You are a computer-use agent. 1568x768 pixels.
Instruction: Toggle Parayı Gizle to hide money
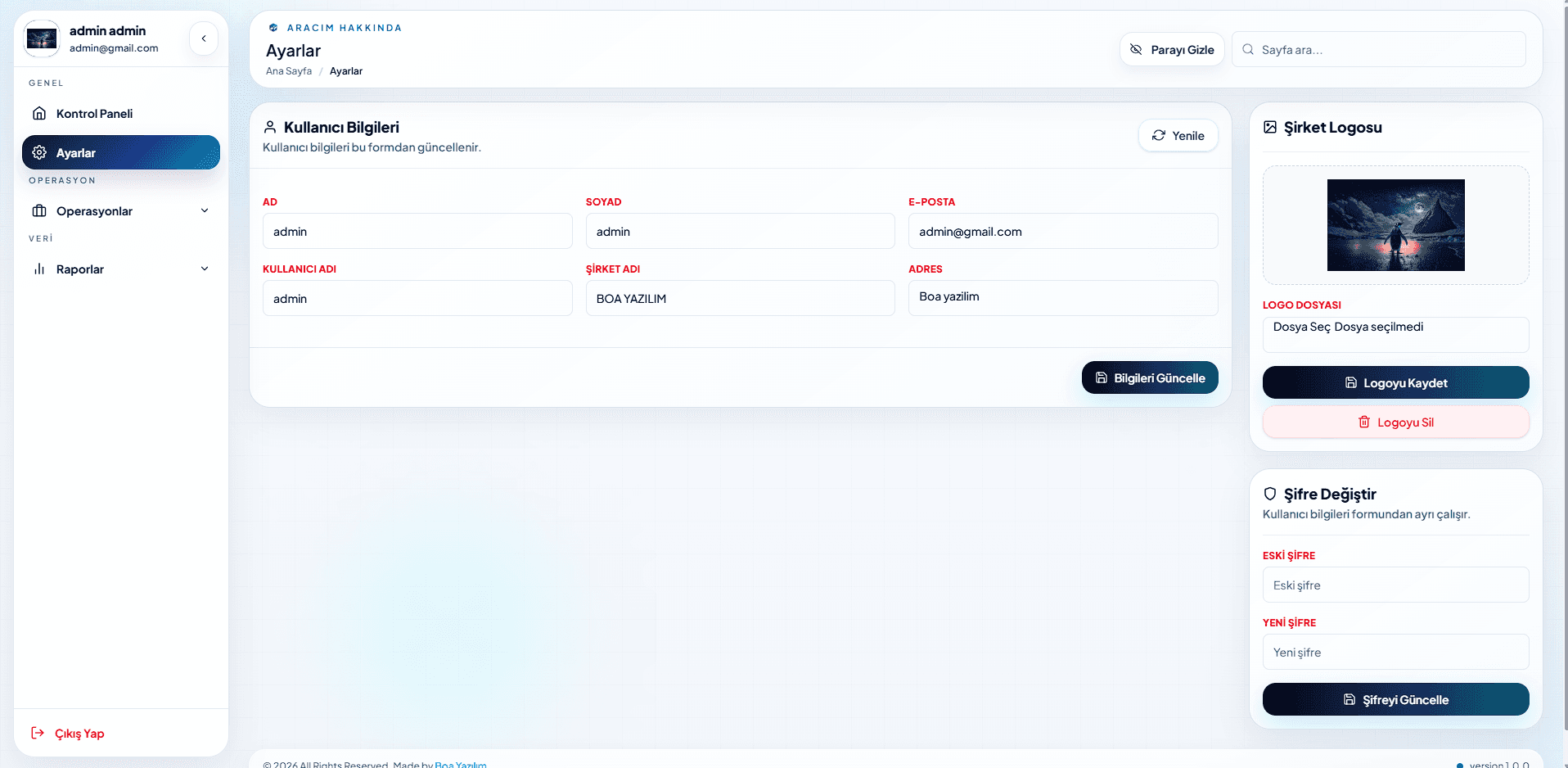[x=1172, y=49]
